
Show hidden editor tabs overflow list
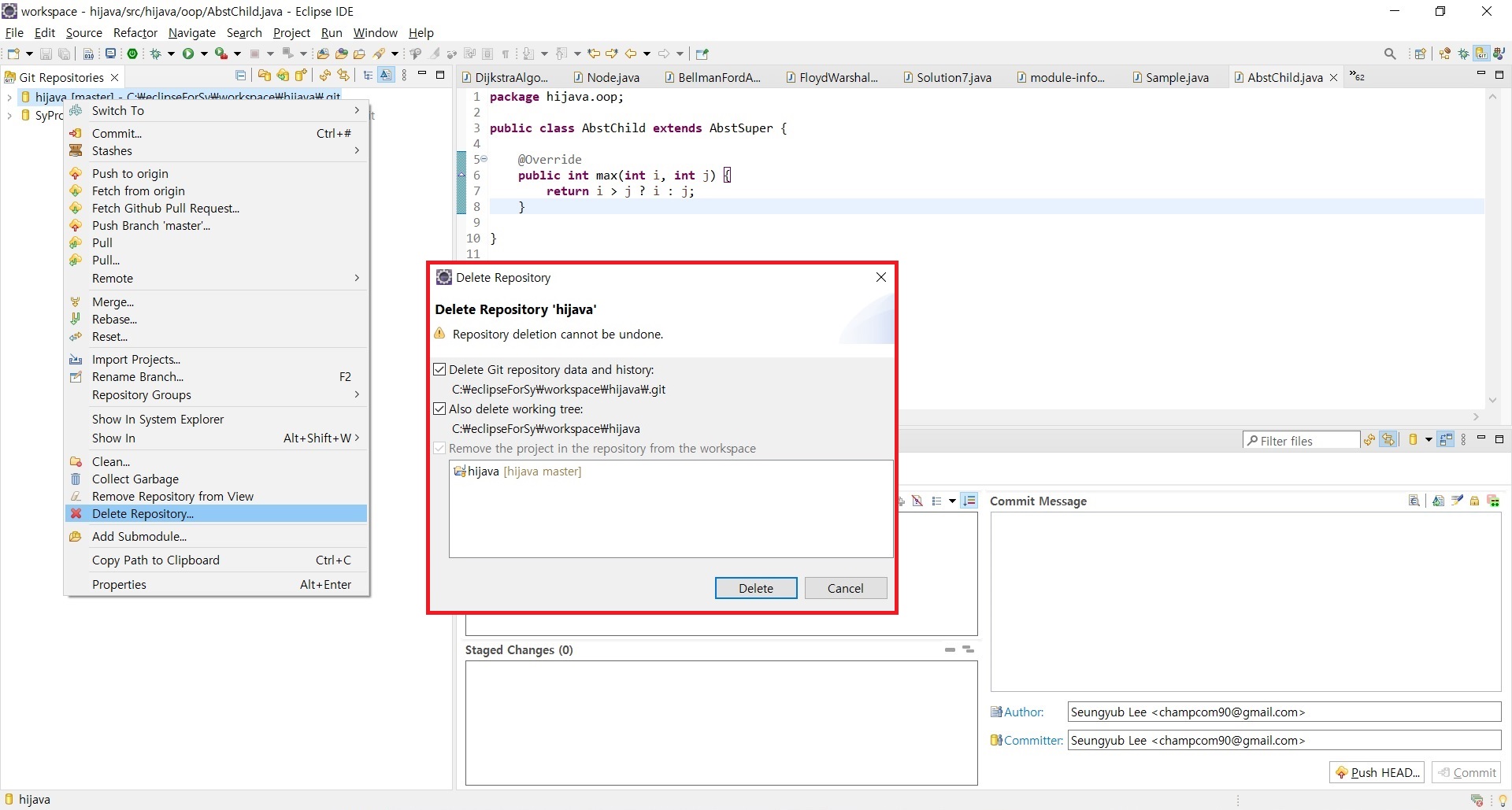click(x=1357, y=76)
